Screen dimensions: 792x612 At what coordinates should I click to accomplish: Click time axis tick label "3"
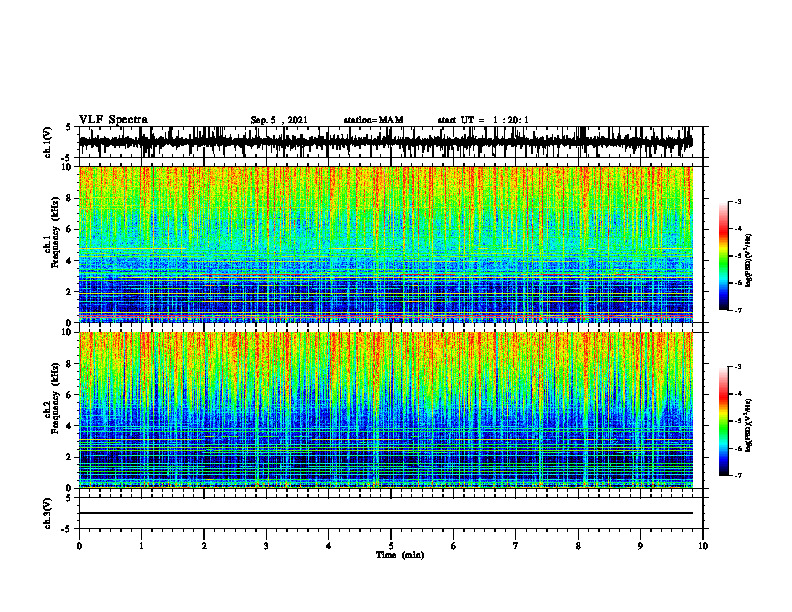(266, 546)
